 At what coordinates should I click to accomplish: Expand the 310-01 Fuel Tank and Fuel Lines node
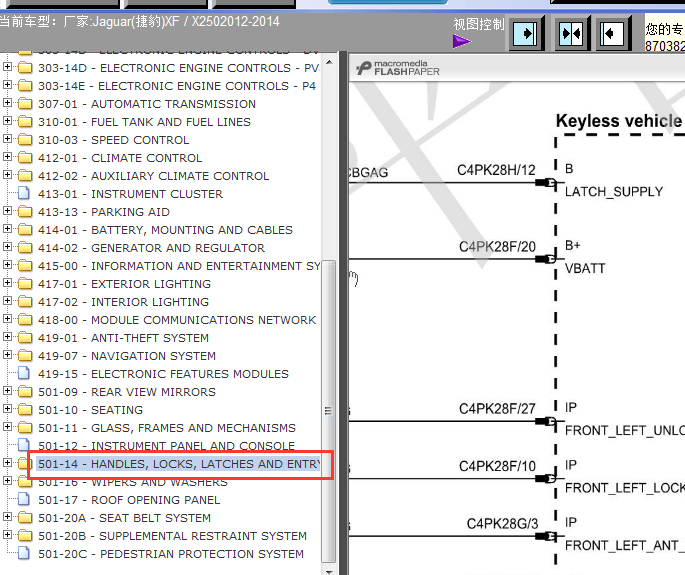[7, 121]
